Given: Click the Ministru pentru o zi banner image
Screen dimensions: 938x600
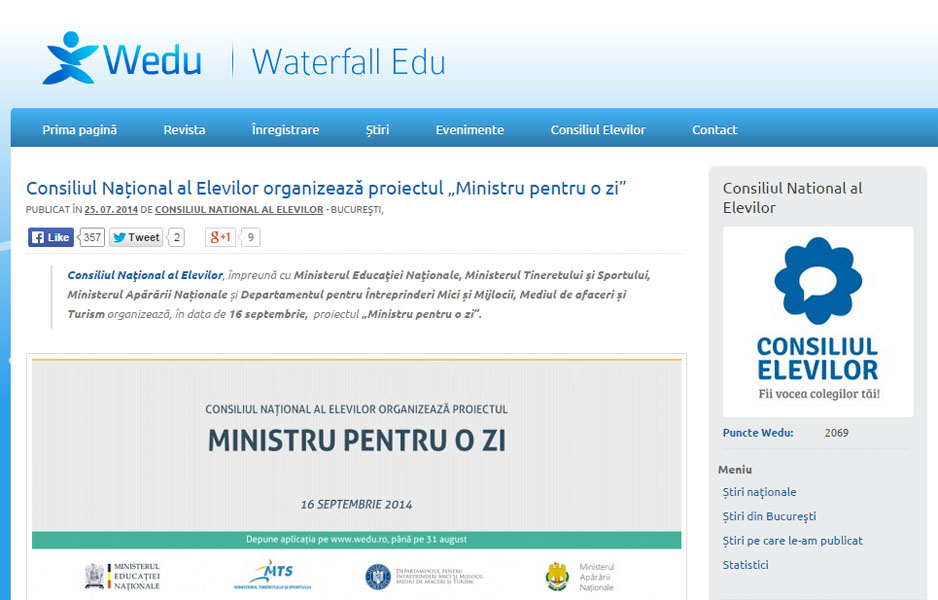Looking at the screenshot, I should [356, 450].
